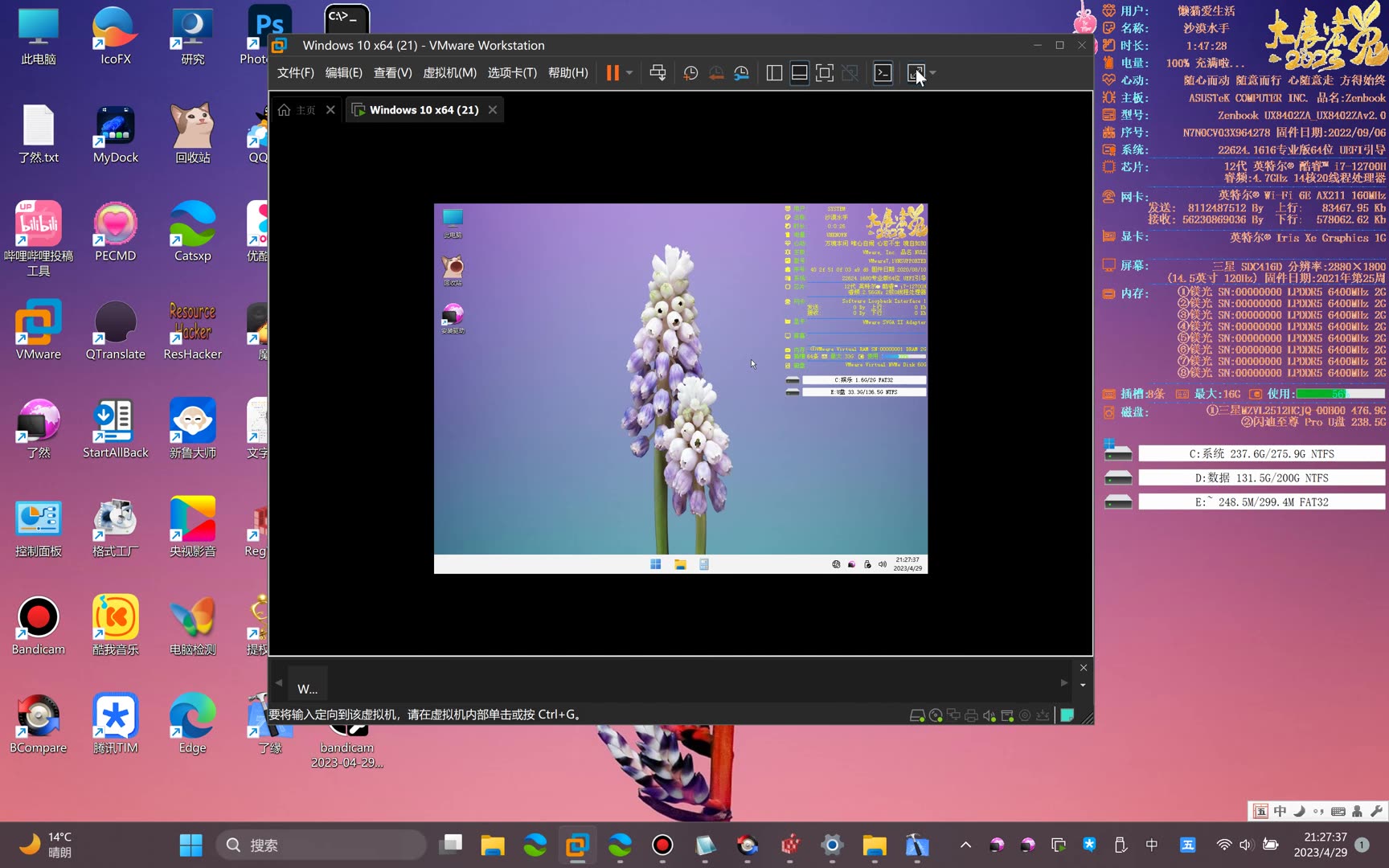This screenshot has width=1389, height=868.
Task: Click the C:系统 237.6G/275.9G disk bar
Action: click(1261, 454)
